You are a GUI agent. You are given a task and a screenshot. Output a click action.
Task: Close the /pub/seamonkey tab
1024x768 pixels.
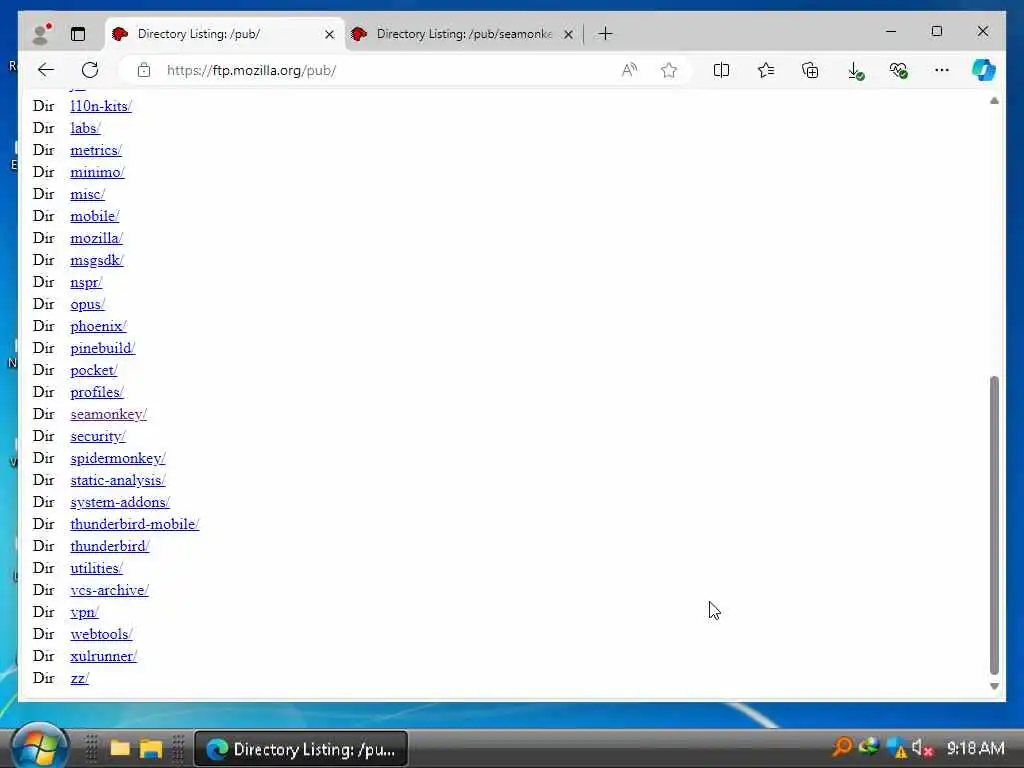point(569,34)
